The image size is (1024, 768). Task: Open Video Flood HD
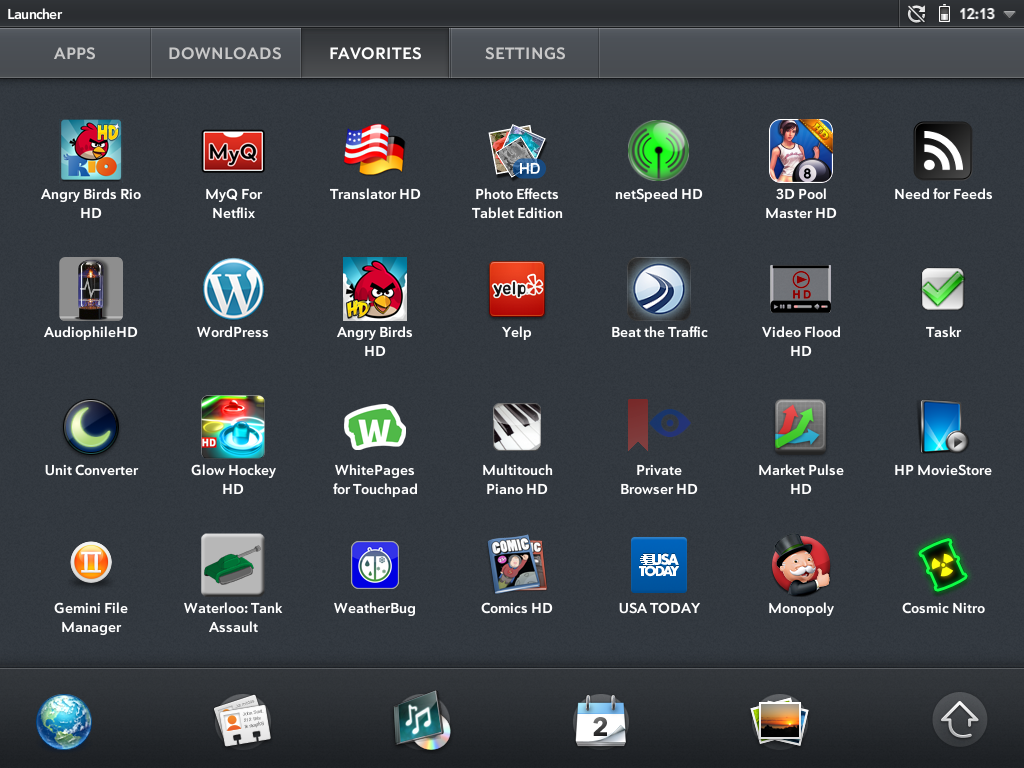tap(801, 289)
